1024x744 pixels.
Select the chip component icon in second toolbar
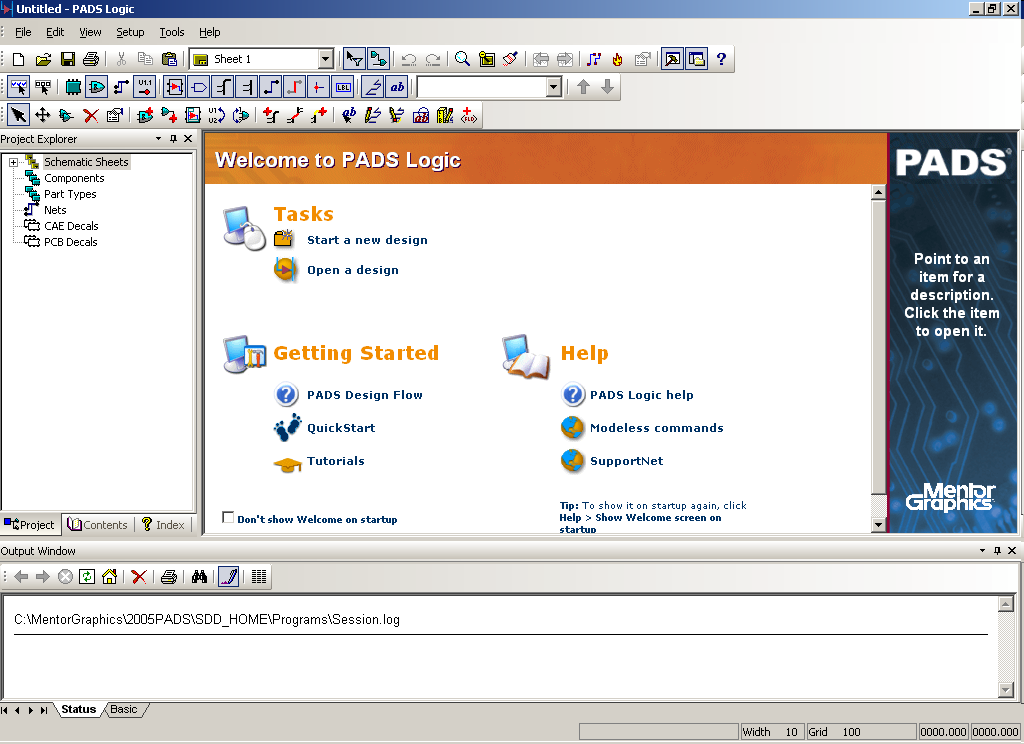[x=73, y=87]
